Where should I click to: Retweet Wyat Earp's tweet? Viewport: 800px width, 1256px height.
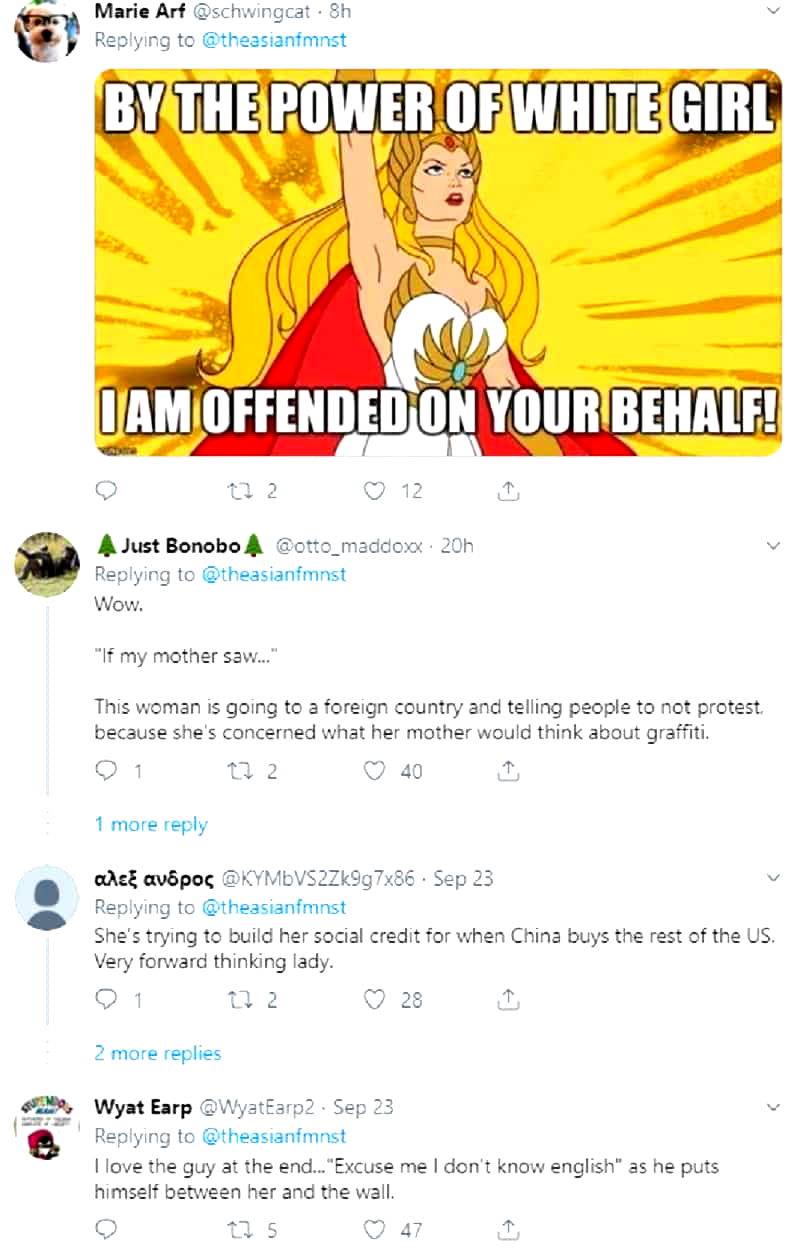point(242,1230)
